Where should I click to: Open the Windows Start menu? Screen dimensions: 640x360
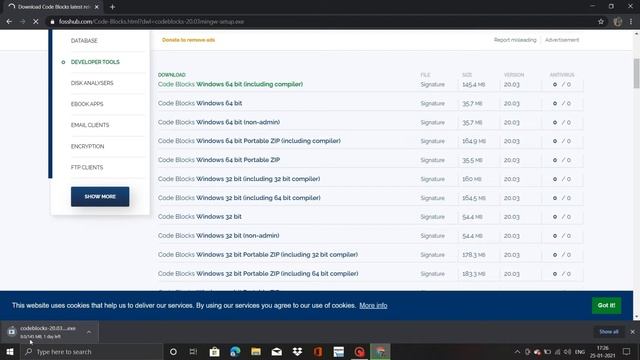(x=10, y=352)
